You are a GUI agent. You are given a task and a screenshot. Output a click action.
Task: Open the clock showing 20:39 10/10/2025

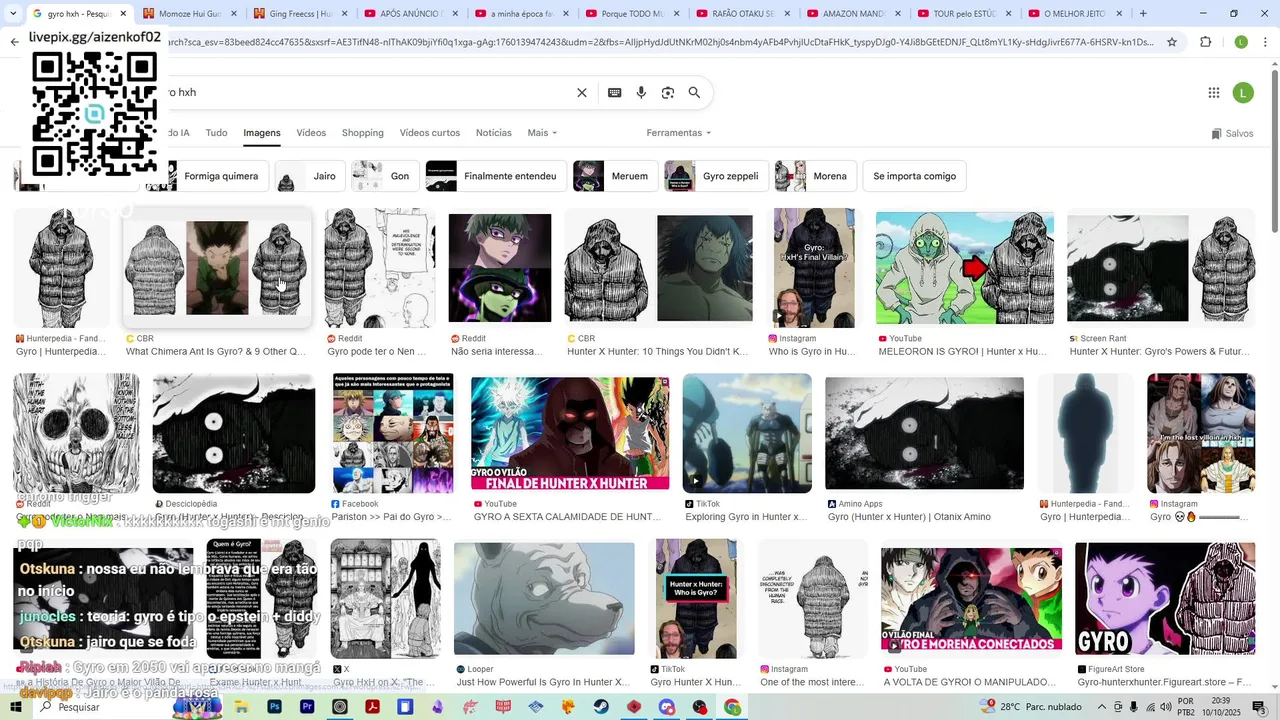[x=1221, y=707]
